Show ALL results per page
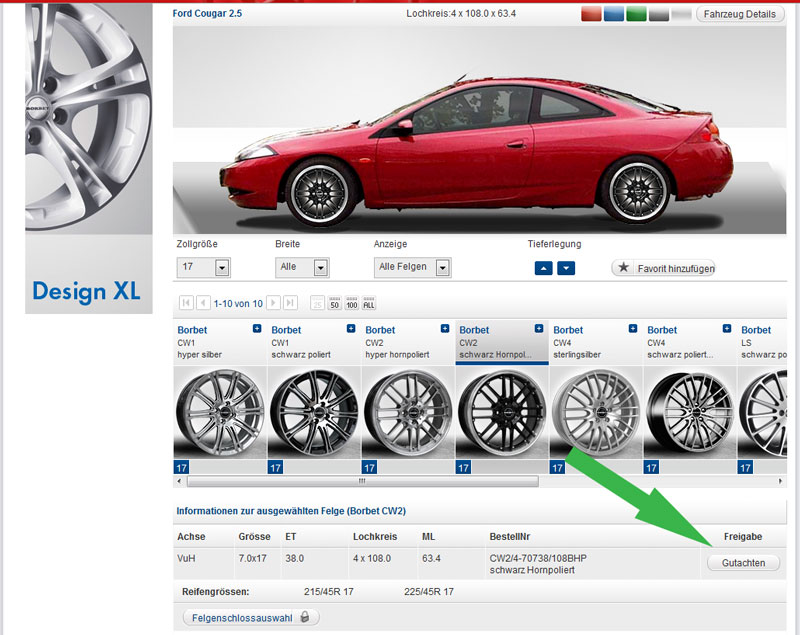This screenshot has height=635, width=800. click(x=368, y=303)
